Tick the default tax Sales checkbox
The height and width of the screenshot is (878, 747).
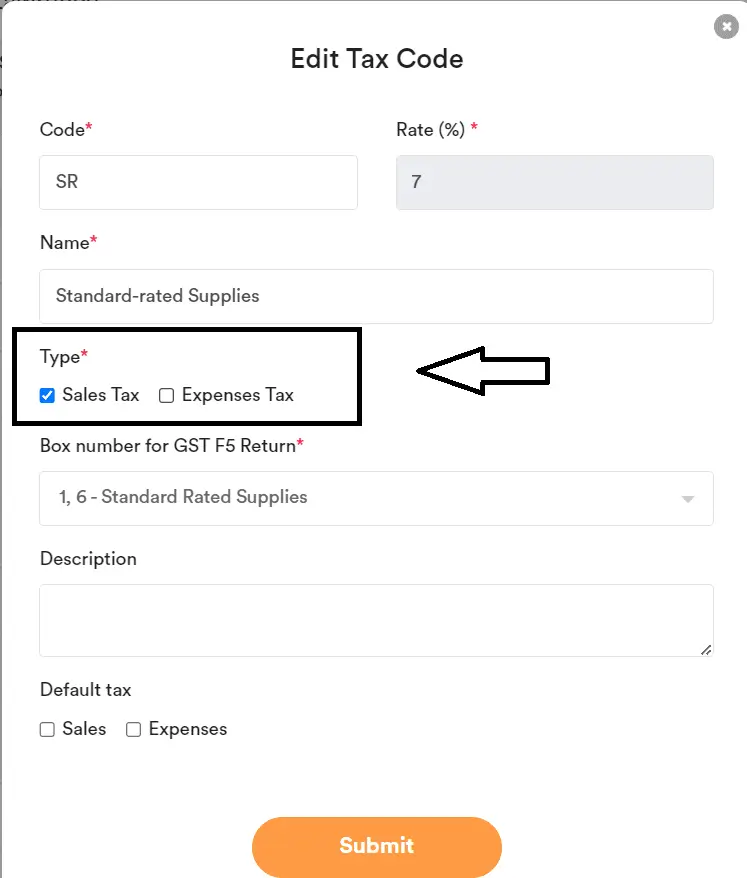click(x=47, y=730)
